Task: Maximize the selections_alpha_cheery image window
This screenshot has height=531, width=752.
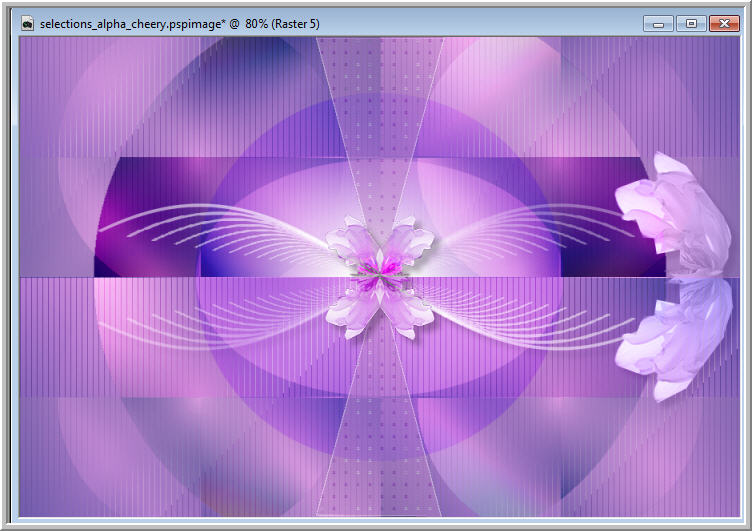Action: pos(691,24)
